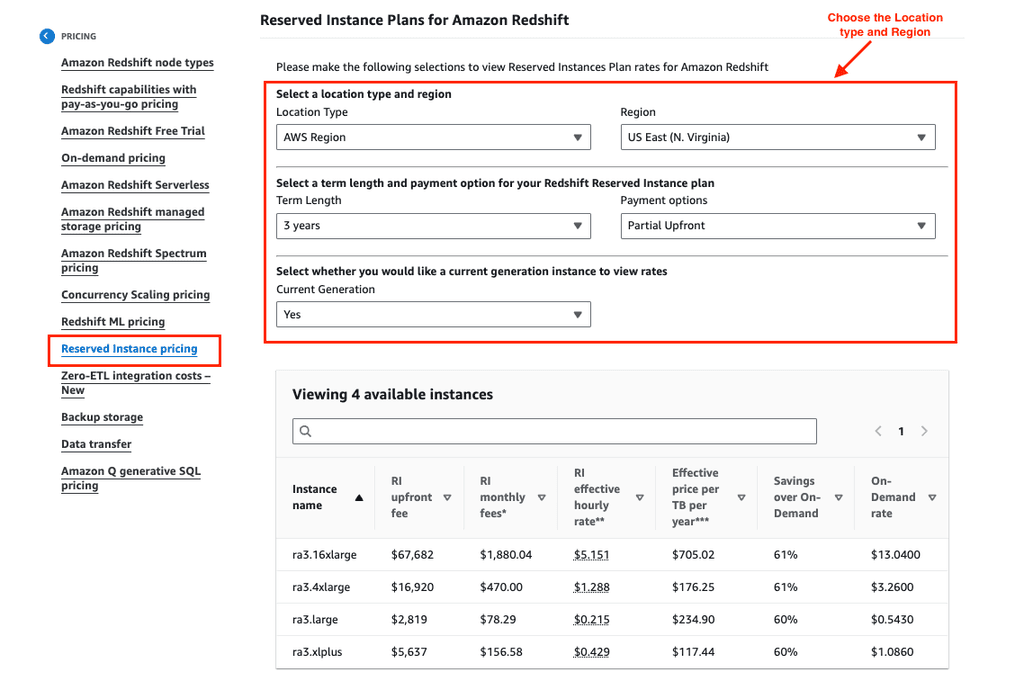Open the Region dropdown

(x=778, y=137)
